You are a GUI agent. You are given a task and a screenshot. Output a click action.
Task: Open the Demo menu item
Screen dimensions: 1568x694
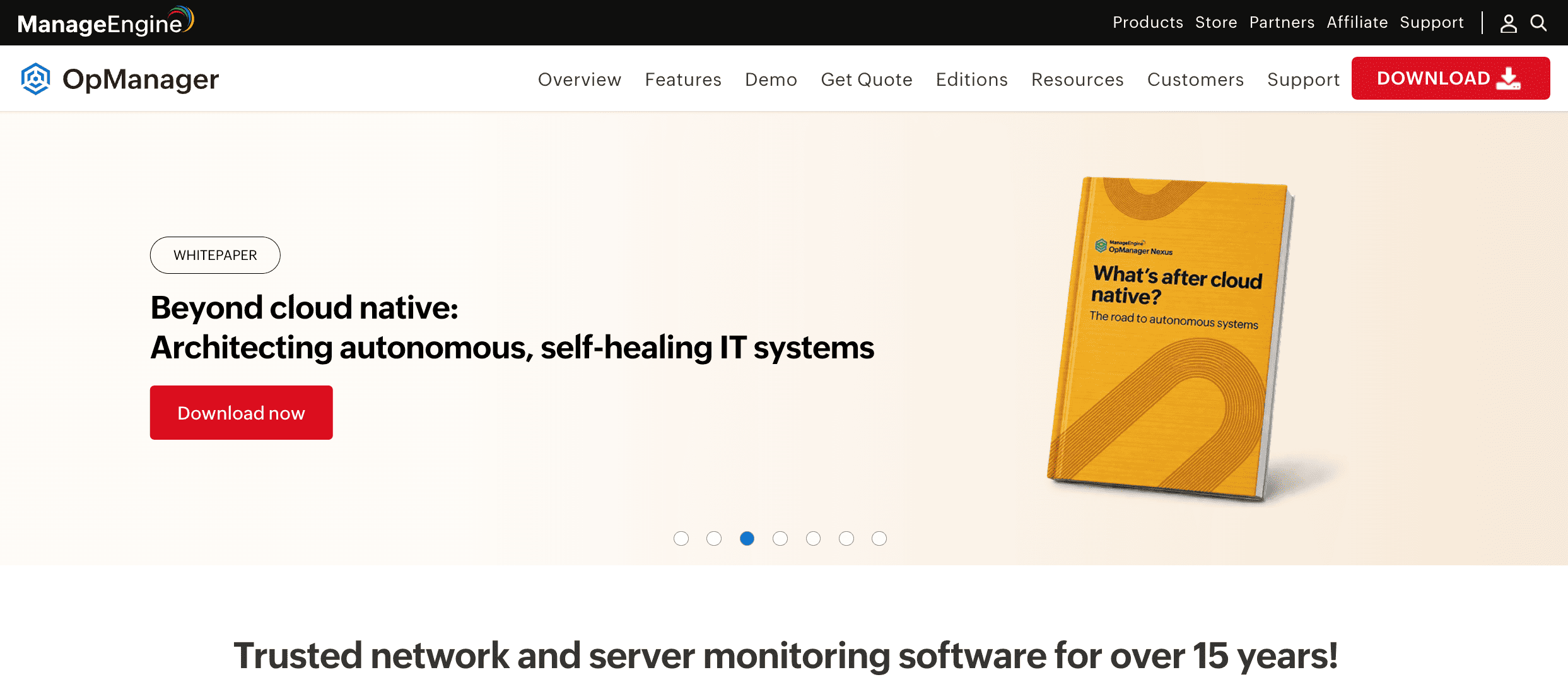tap(771, 79)
